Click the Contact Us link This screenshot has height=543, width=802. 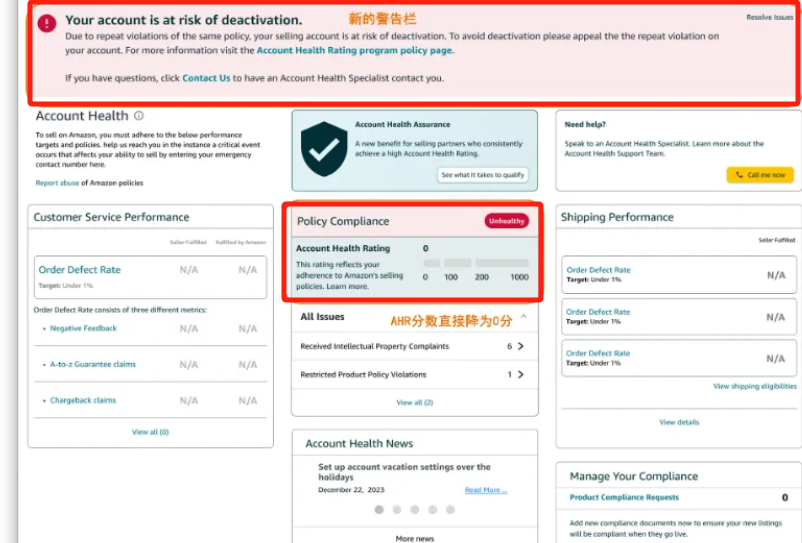click(x=206, y=78)
